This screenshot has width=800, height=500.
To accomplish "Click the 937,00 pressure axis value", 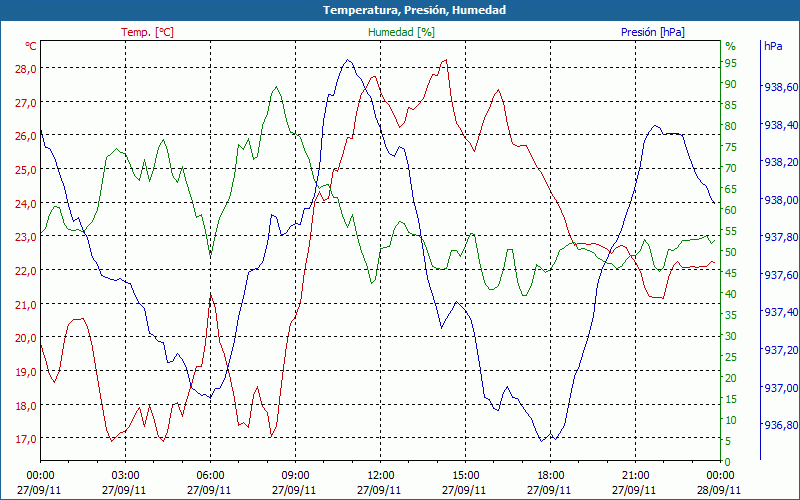I will pos(781,388).
